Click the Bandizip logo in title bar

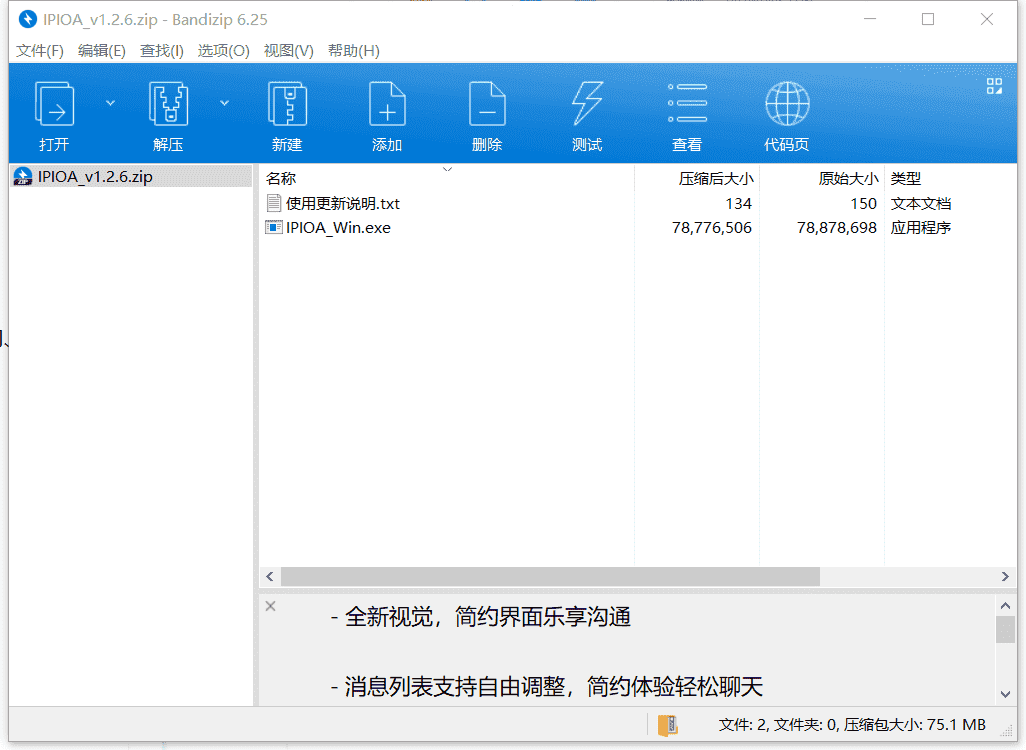27,19
